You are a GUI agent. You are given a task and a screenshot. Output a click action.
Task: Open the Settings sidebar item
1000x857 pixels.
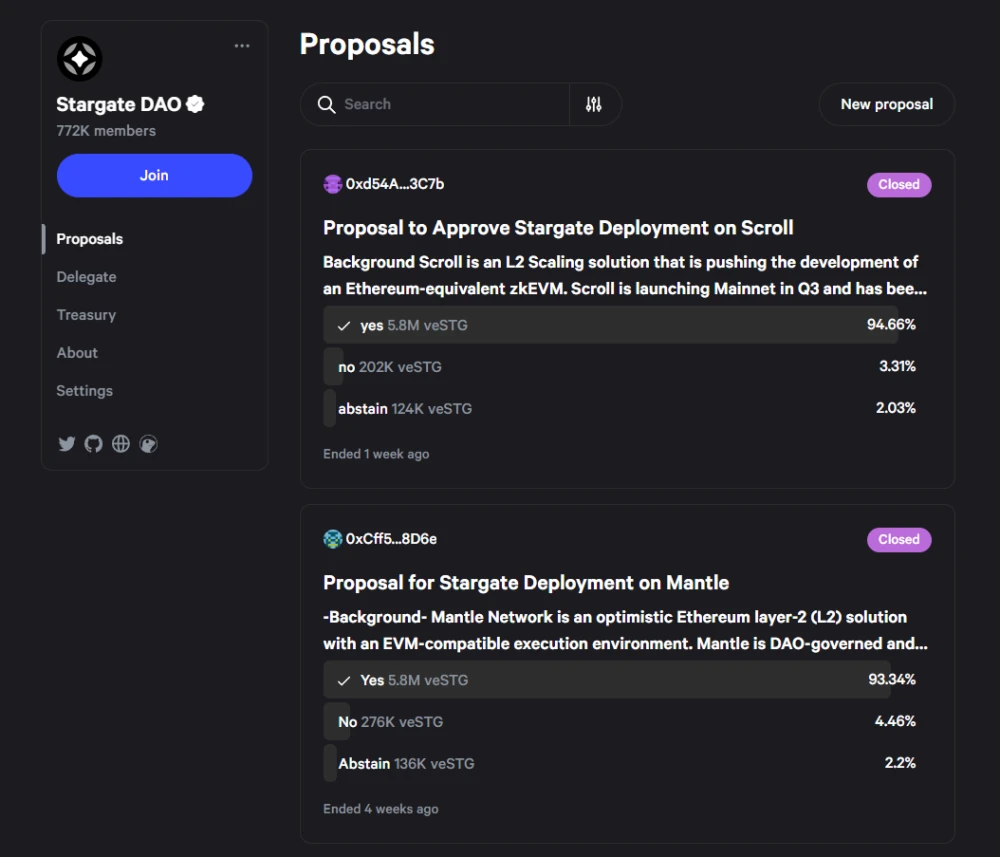pos(84,390)
